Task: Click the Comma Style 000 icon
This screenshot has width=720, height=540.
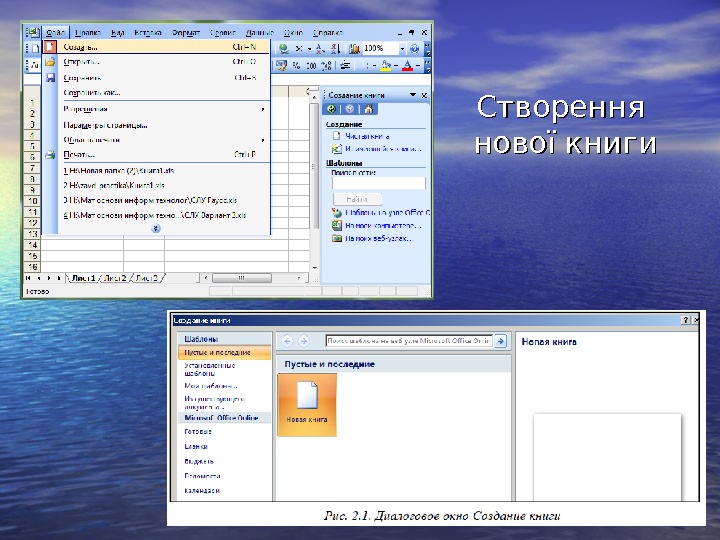Action: [x=311, y=66]
